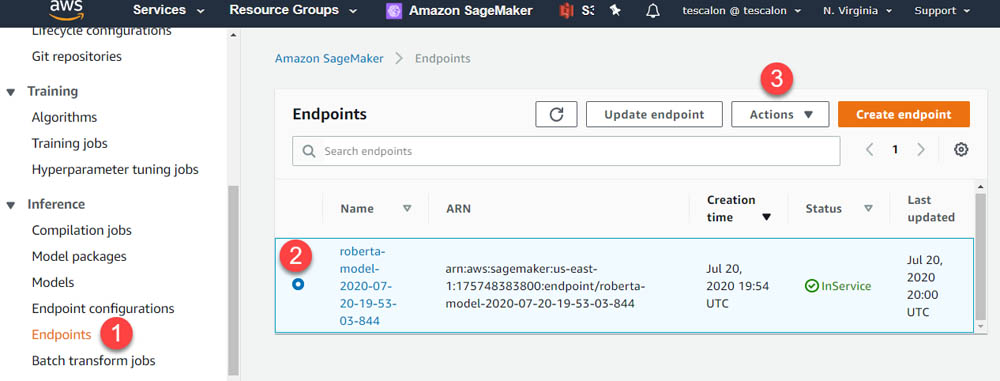1000x381 pixels.
Task: Collapse the Training section in sidebar
Action: tap(11, 92)
